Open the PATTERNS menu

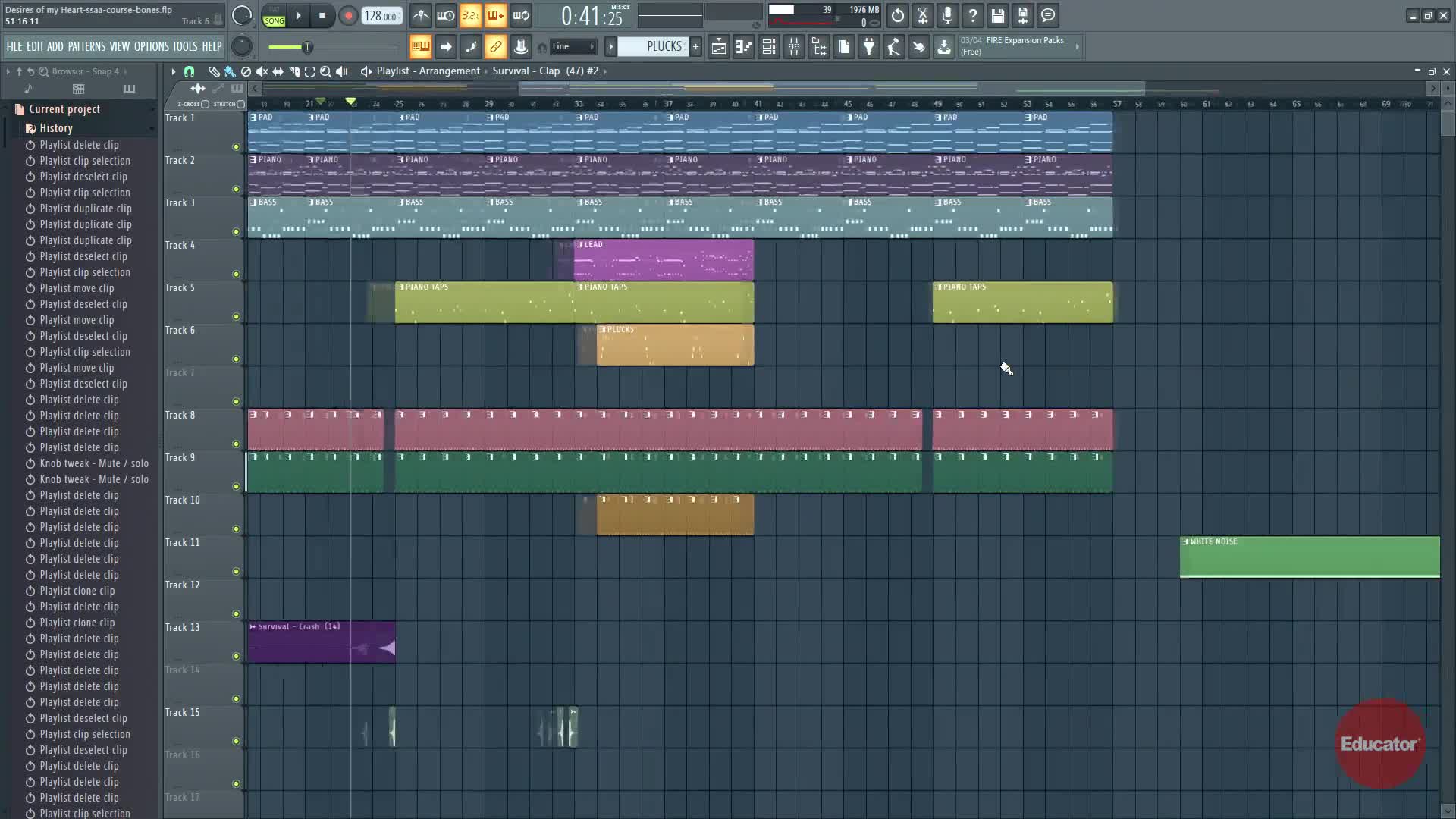[86, 47]
